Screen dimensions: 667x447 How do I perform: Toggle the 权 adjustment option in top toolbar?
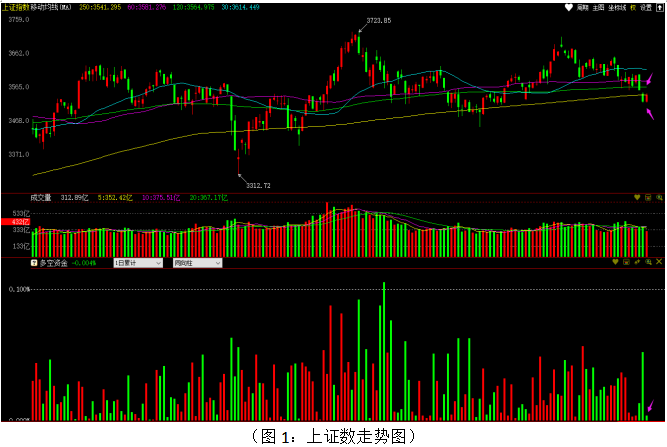point(633,7)
